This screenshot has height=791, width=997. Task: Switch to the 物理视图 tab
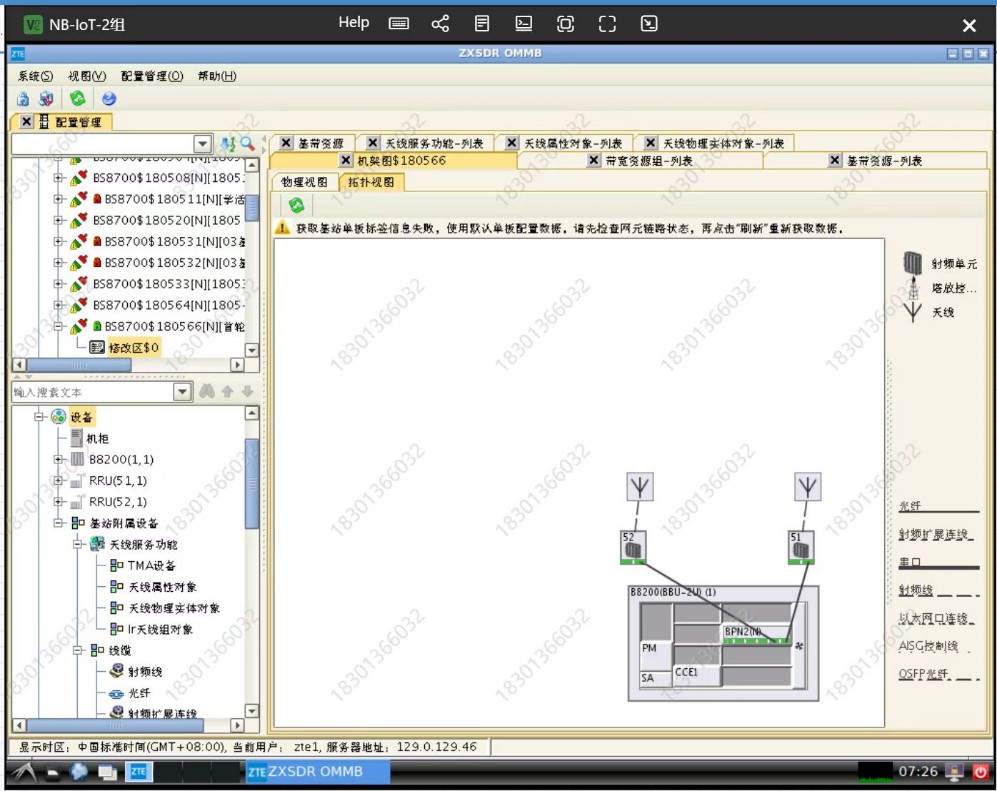coord(305,182)
